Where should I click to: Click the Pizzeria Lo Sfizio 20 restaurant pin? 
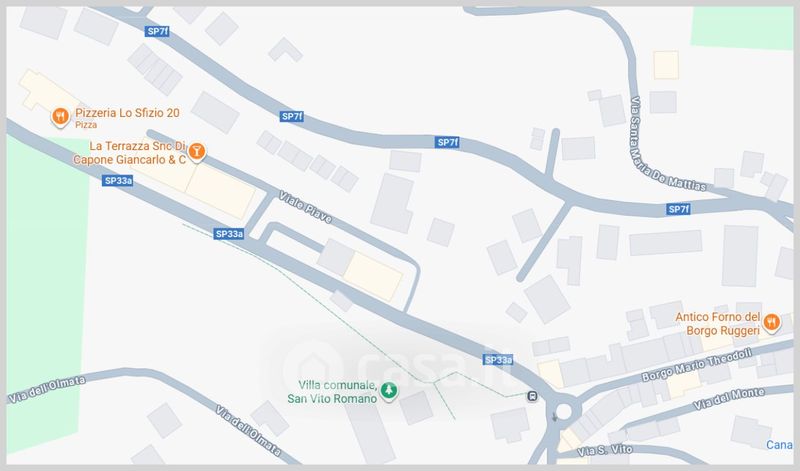point(61,117)
